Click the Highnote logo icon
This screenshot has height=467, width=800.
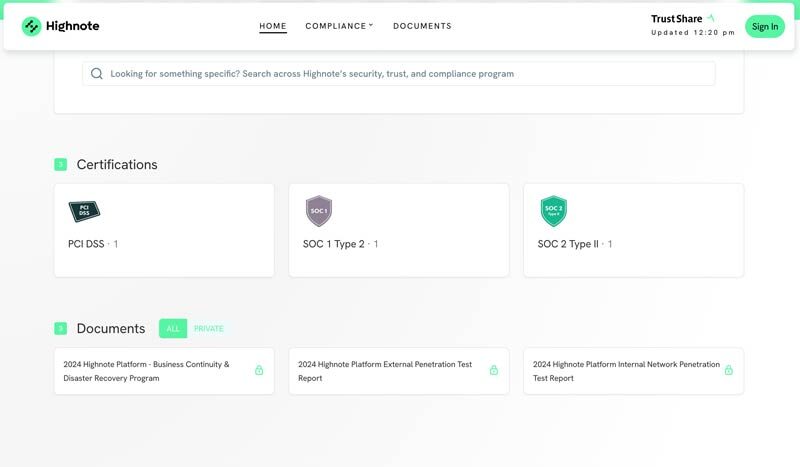tap(31, 26)
